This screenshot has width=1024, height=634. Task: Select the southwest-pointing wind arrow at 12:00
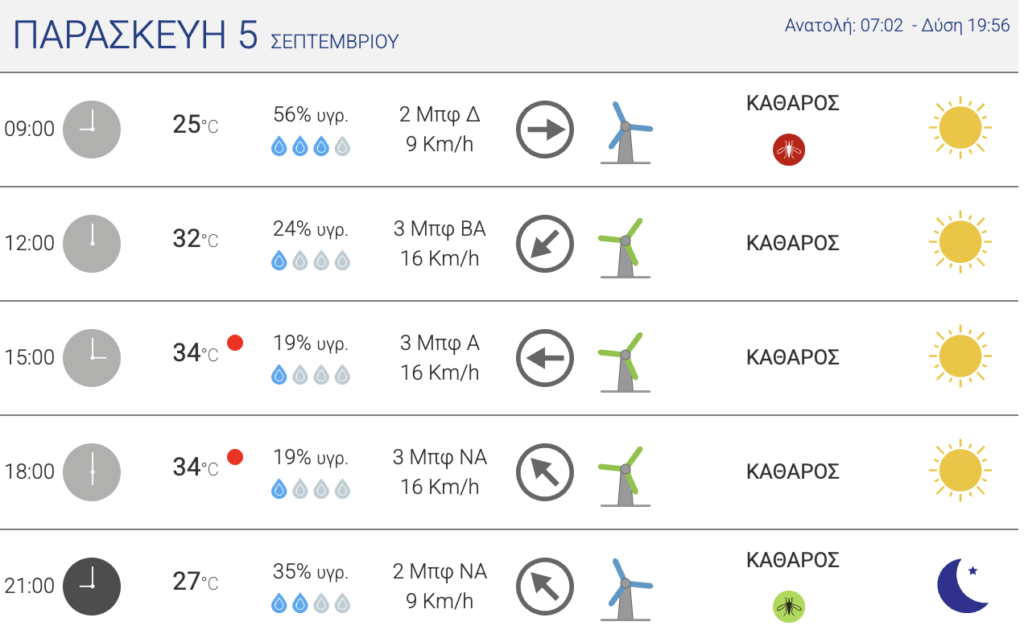[x=545, y=244]
